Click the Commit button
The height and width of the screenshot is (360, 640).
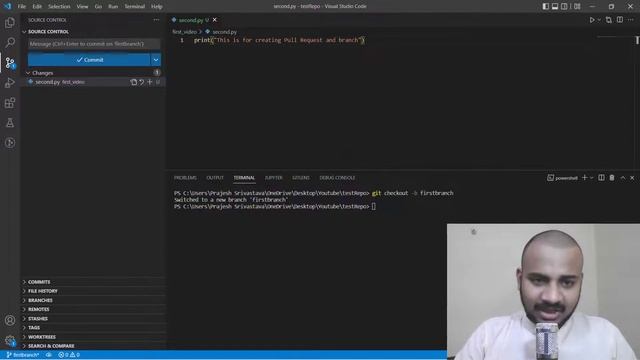click(x=89, y=60)
